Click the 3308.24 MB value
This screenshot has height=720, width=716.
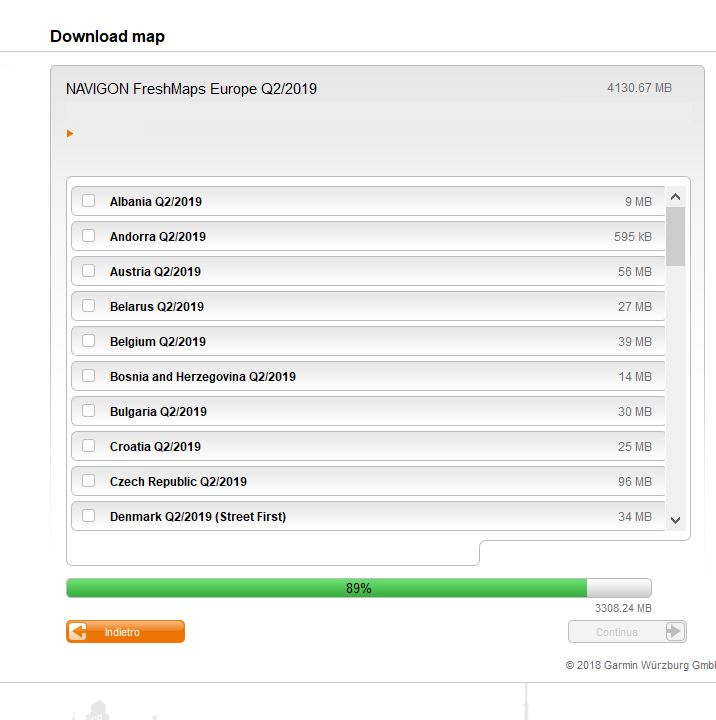(623, 608)
